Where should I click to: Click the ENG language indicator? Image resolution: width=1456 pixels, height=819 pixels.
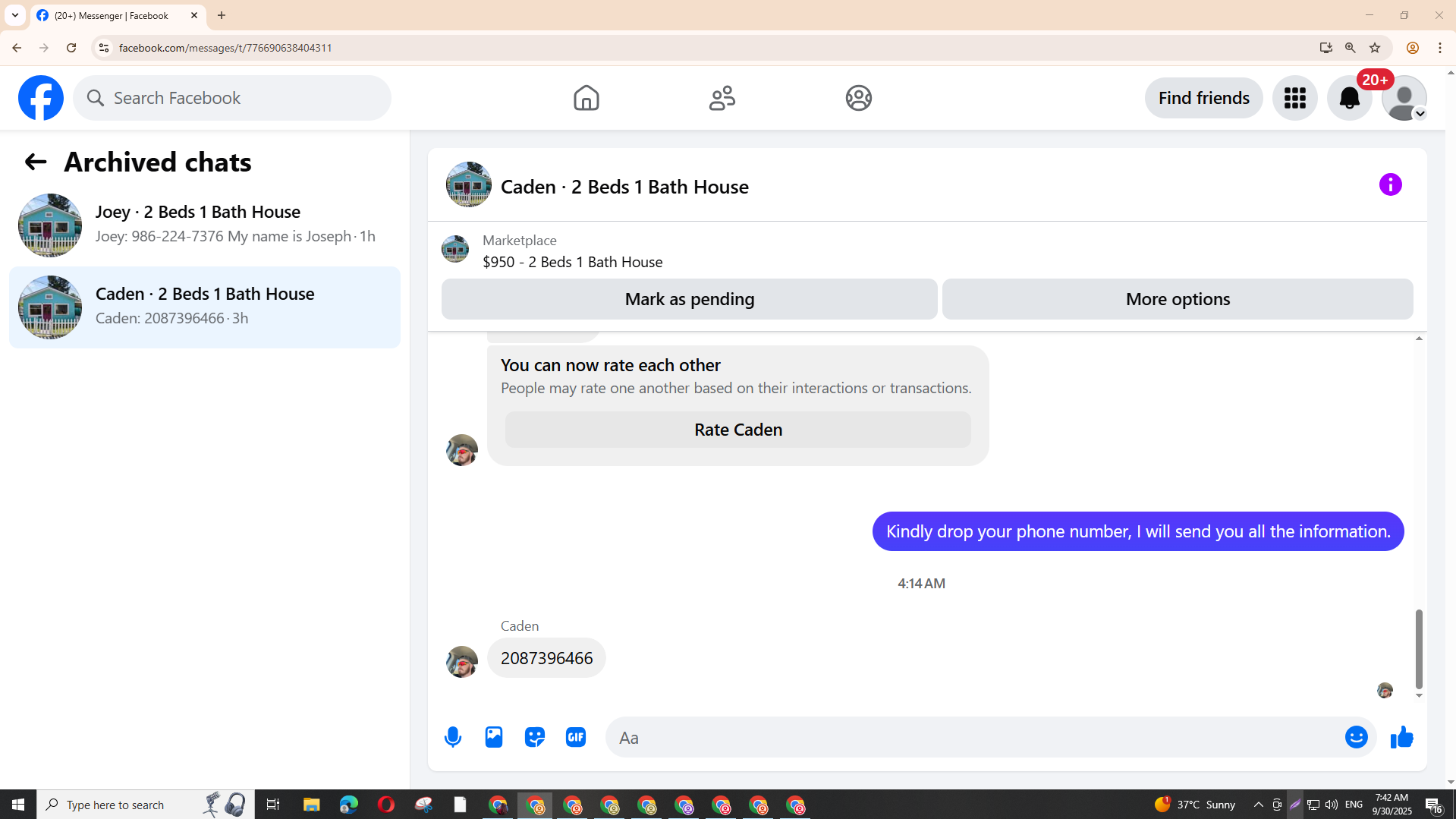point(1354,805)
